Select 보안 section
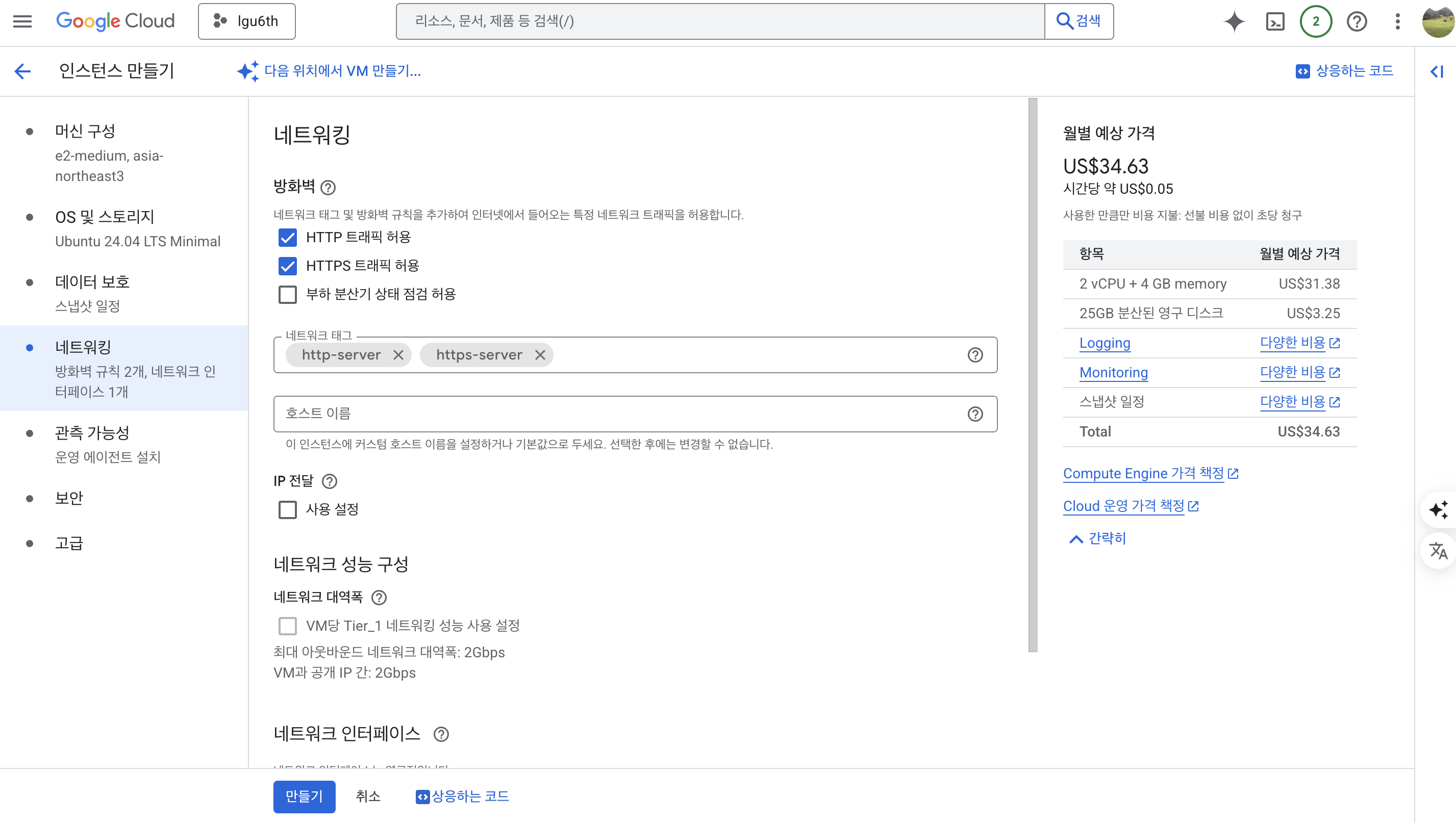This screenshot has height=823, width=1456. point(124,498)
